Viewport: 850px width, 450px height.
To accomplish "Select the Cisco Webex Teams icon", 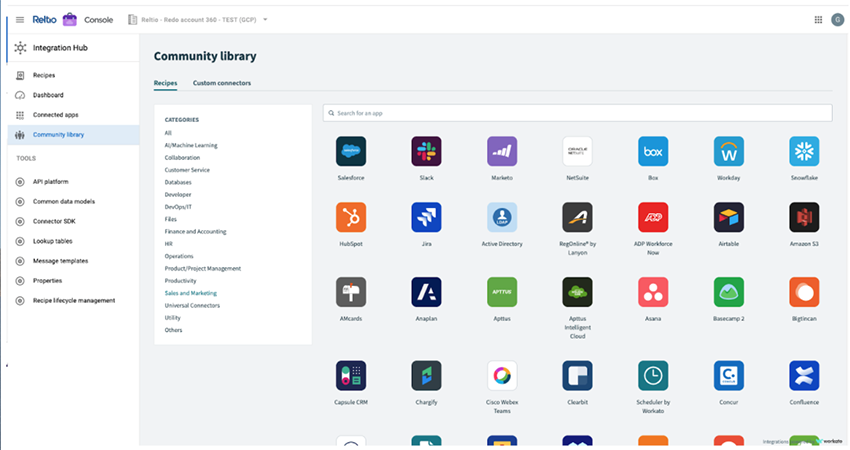I will coord(502,376).
